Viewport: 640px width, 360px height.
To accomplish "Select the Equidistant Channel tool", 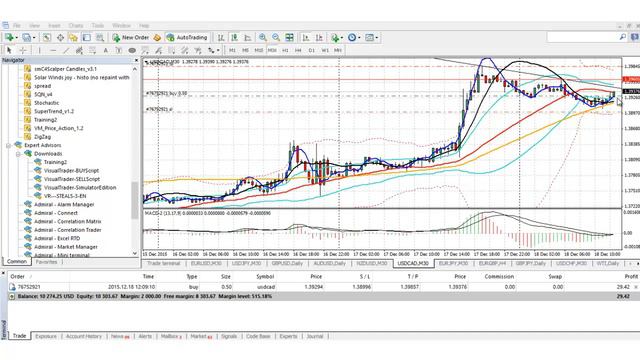I will pyautogui.click(x=79, y=50).
